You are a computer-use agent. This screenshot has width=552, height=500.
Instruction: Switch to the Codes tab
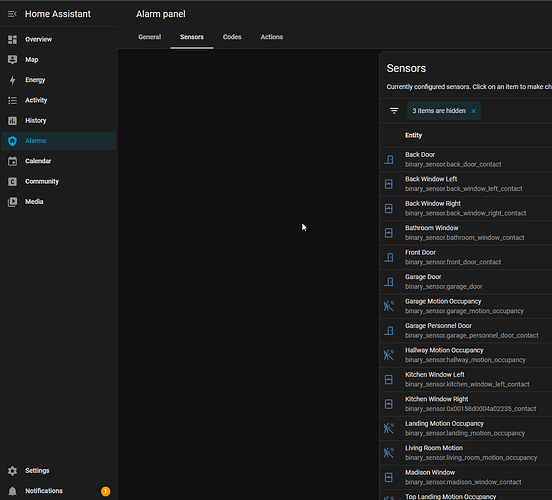click(x=232, y=37)
